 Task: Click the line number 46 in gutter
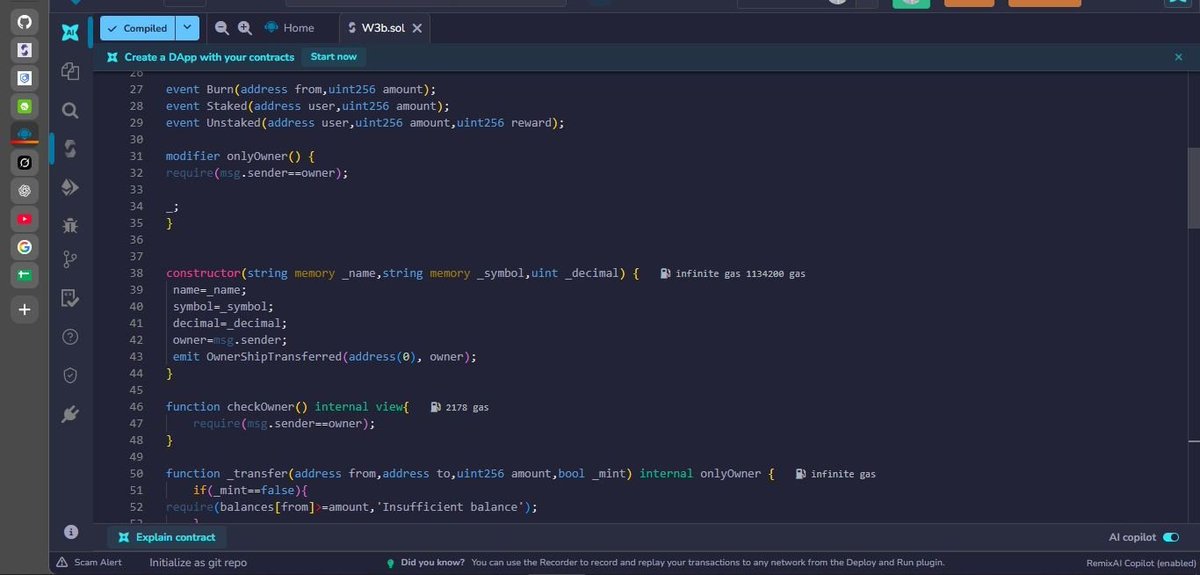(x=137, y=407)
